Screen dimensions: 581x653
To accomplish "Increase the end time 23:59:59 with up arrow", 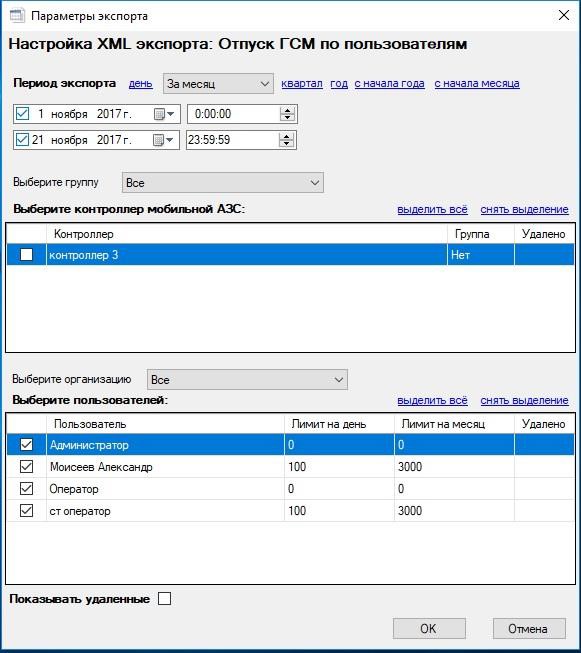I will 286,136.
